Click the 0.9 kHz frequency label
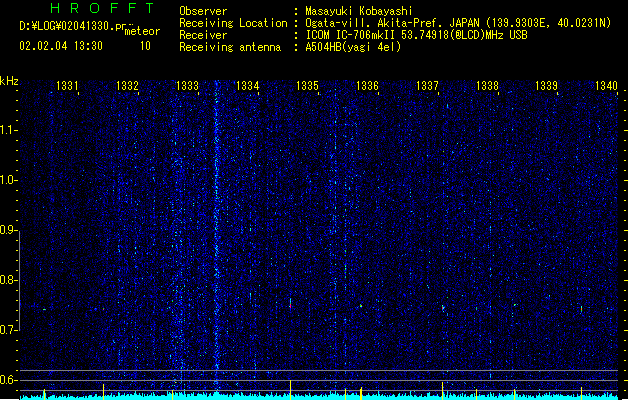This screenshot has width=629, height=400. [8, 230]
